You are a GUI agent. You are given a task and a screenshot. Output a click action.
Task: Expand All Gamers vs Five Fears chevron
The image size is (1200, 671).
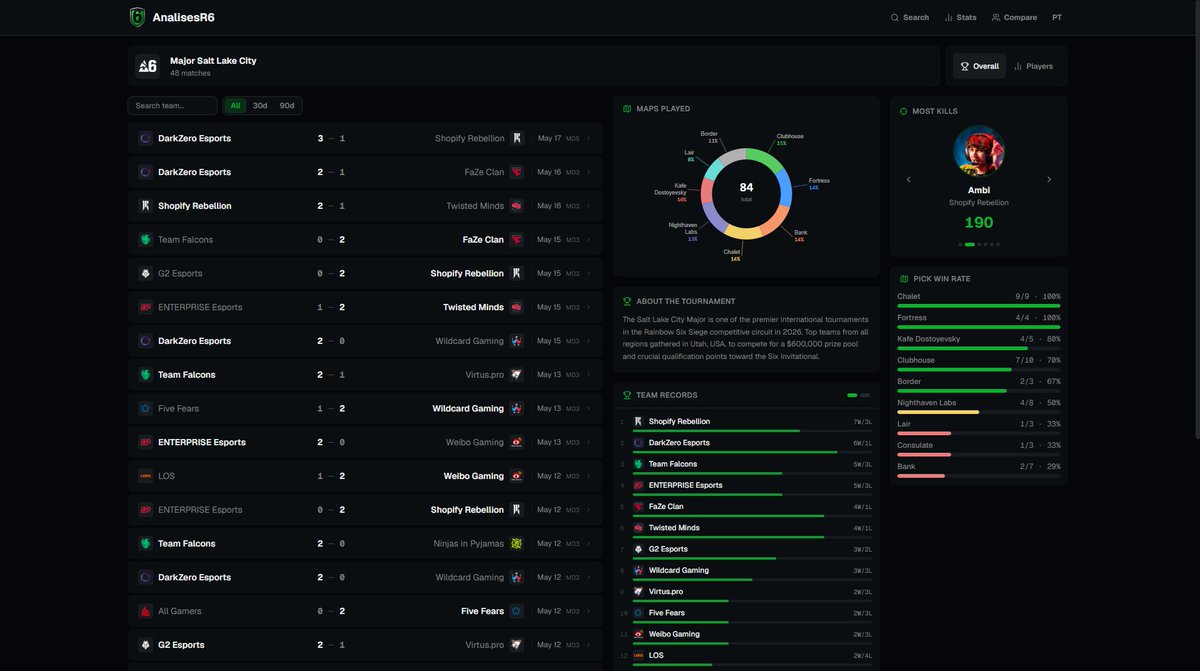pos(589,611)
